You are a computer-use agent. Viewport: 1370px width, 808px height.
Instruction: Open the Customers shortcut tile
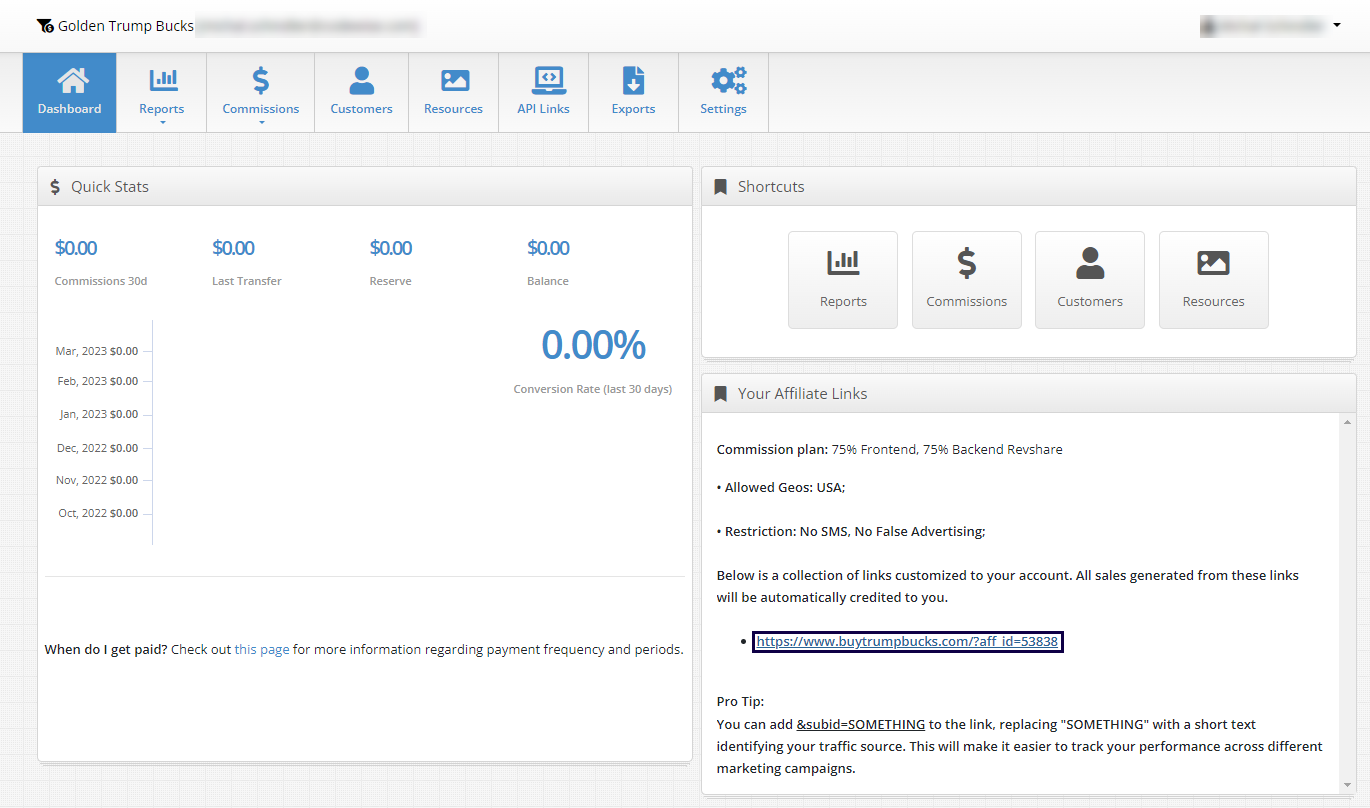point(1090,280)
